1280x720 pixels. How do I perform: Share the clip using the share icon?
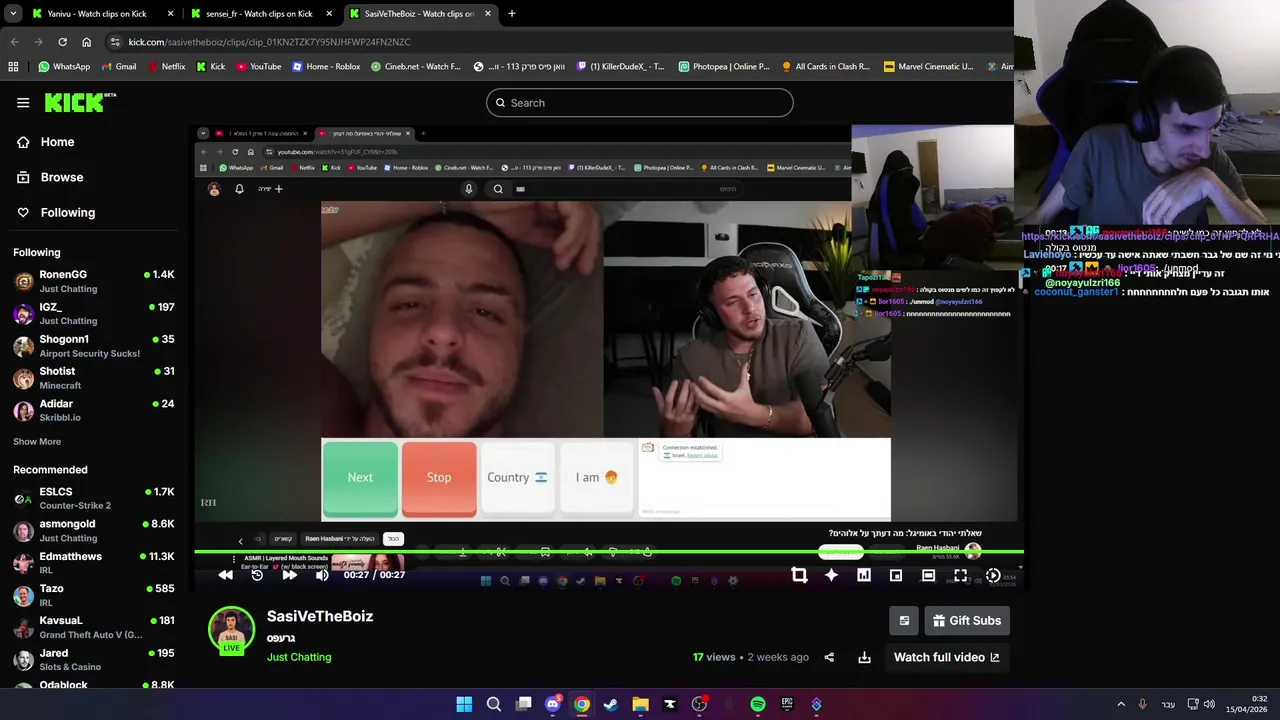pyautogui.click(x=829, y=657)
